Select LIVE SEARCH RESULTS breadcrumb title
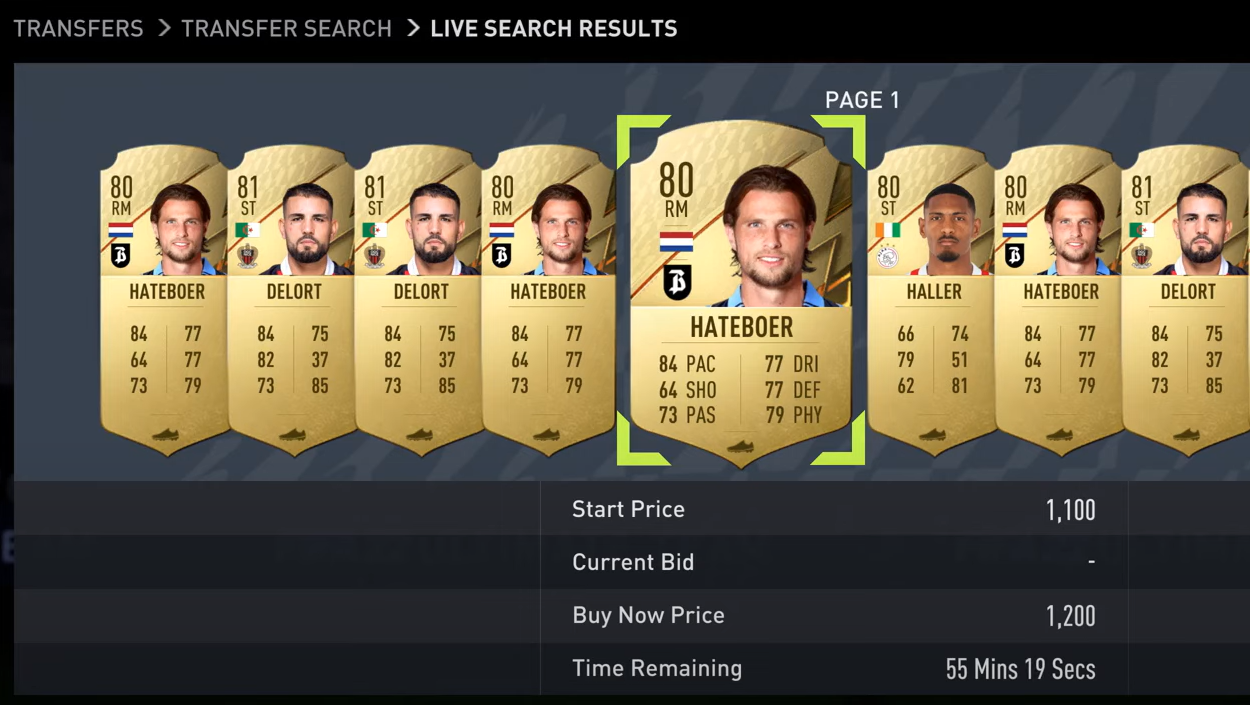The image size is (1250, 705). tap(554, 29)
